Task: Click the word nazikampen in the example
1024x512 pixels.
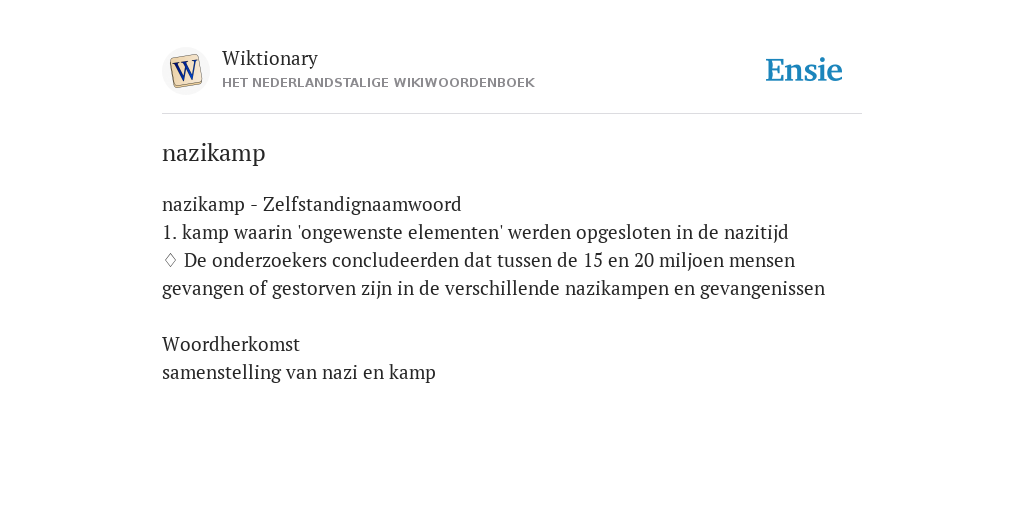Action: 616,289
